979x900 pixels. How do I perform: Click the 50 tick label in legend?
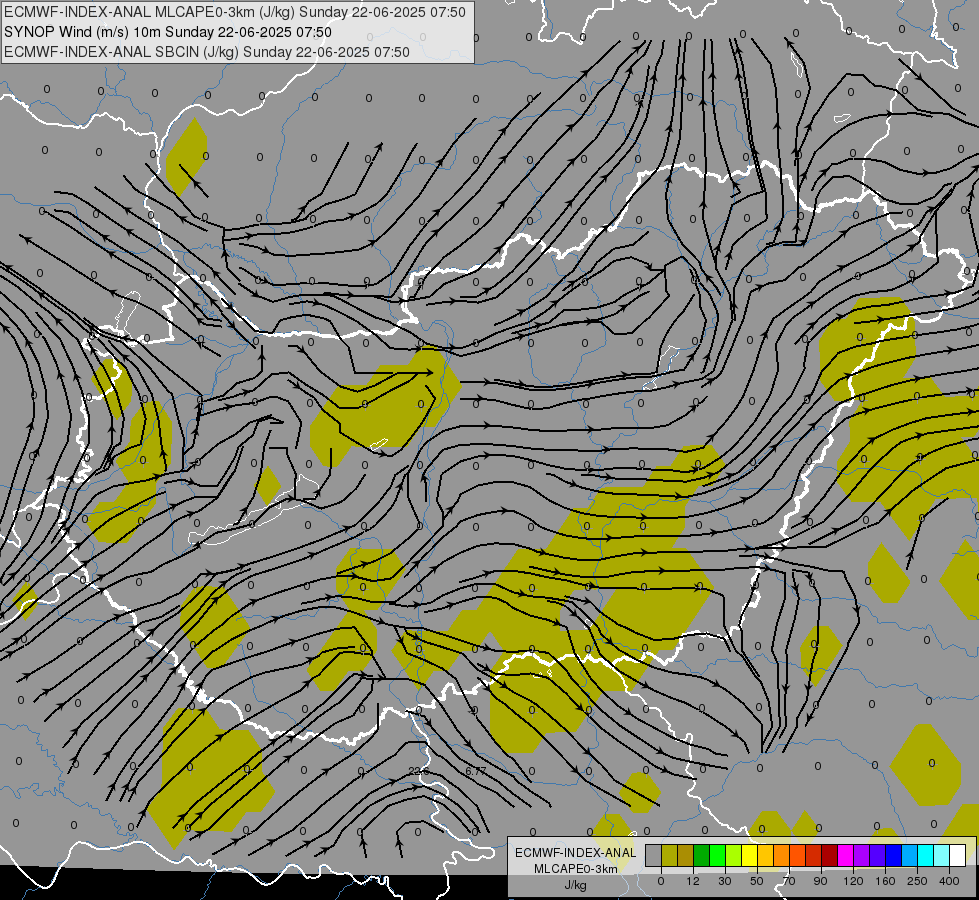757,881
